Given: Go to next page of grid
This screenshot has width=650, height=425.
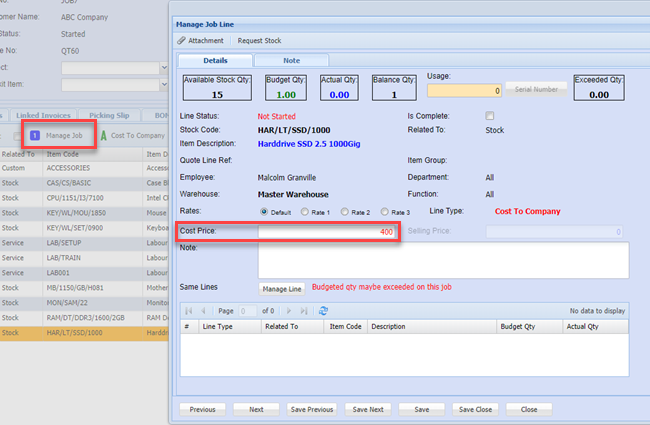Looking at the screenshot, I should [x=291, y=311].
